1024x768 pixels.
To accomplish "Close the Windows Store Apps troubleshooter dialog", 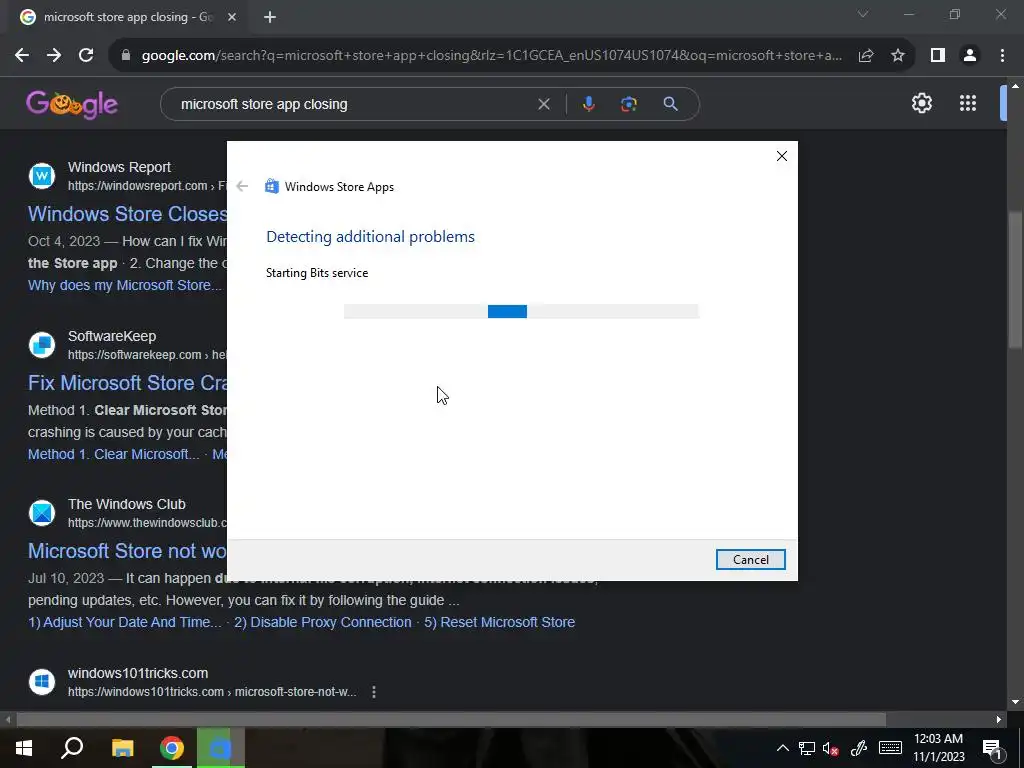I will coord(782,156).
